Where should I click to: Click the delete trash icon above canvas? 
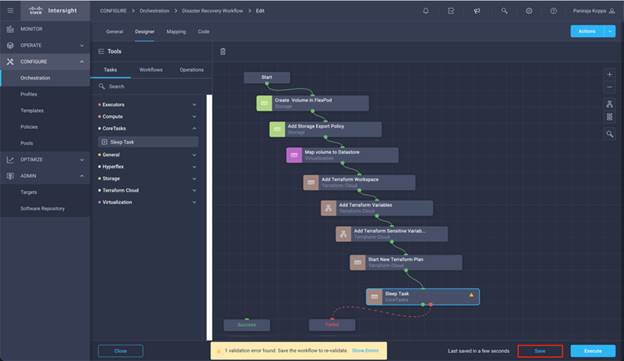coord(223,51)
